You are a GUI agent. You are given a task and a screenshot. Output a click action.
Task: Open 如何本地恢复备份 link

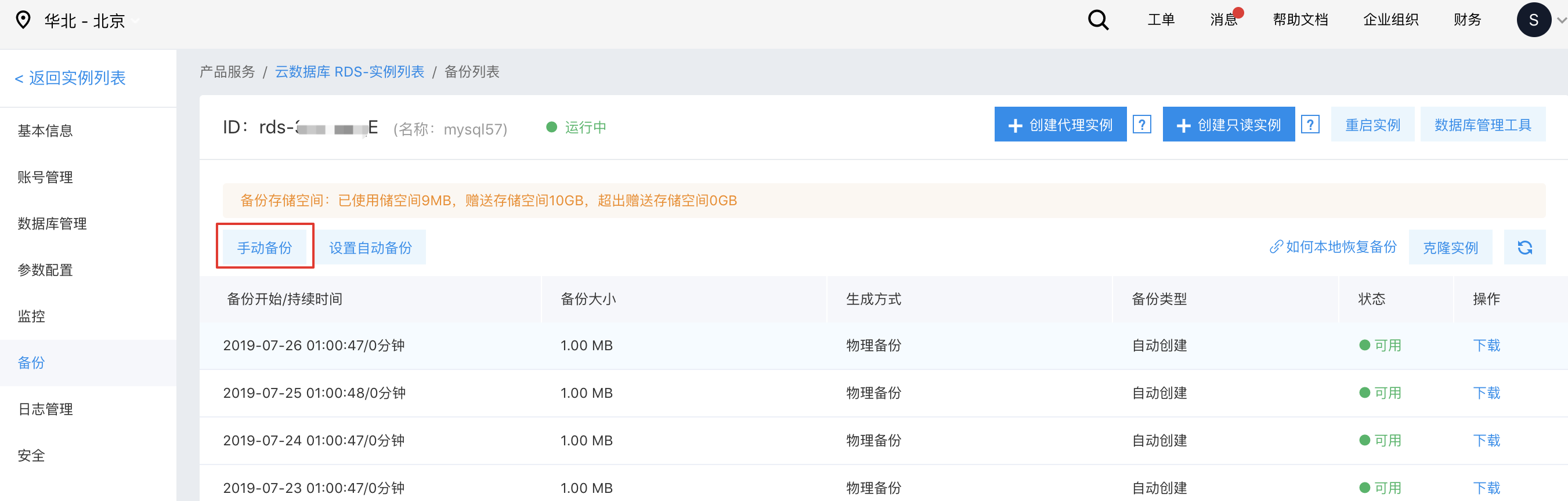pyautogui.click(x=1333, y=247)
